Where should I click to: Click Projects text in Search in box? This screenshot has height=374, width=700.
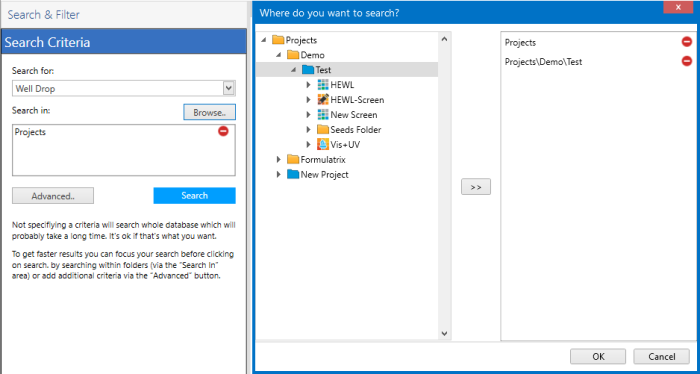(30, 132)
